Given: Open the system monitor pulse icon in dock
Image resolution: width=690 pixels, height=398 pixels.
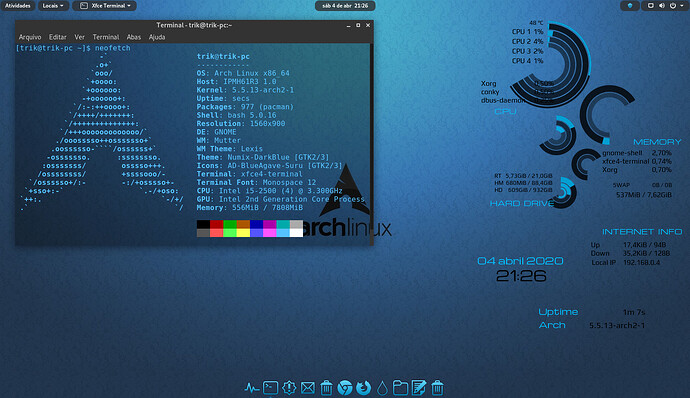Looking at the screenshot, I should point(251,388).
